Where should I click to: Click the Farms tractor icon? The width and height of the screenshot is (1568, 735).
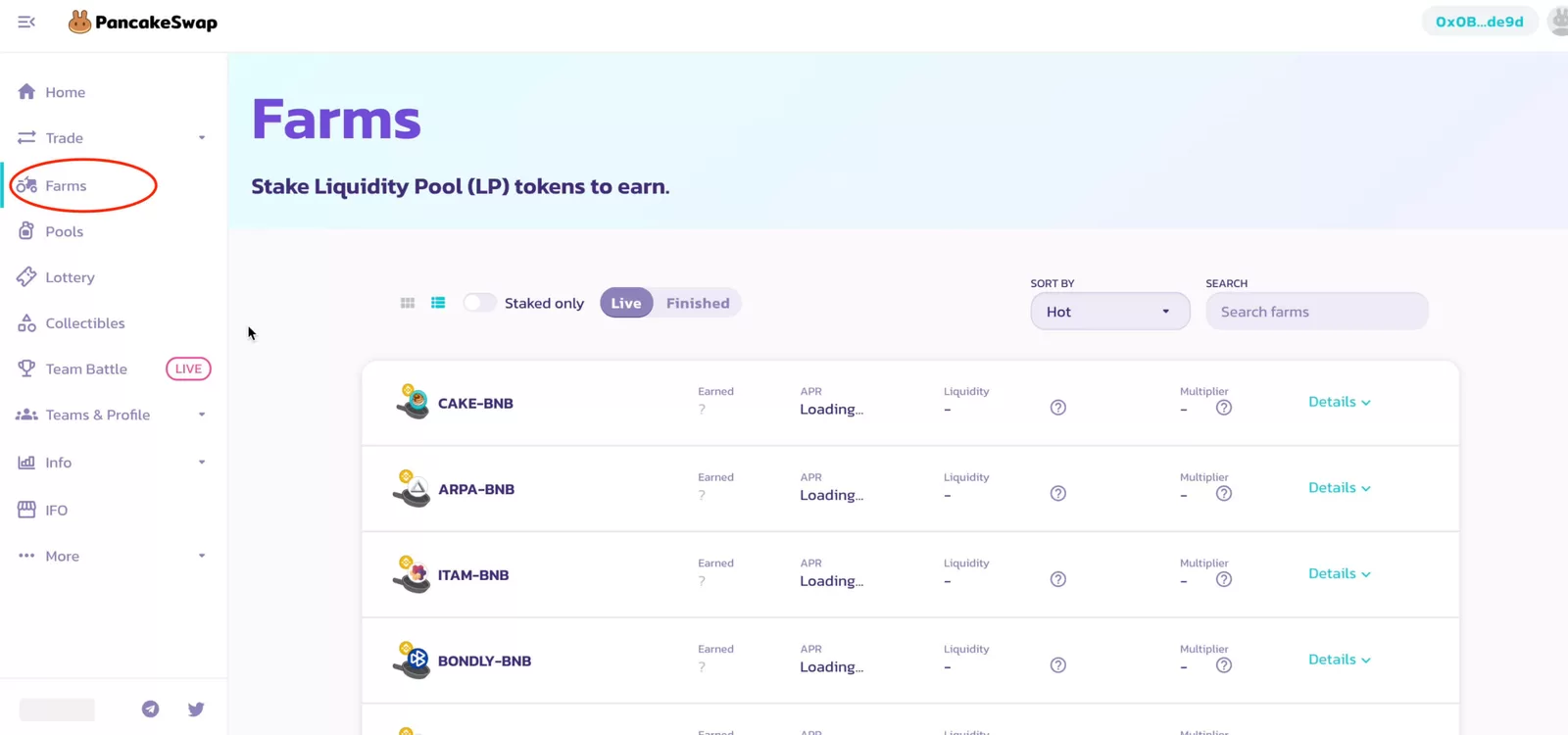pos(26,185)
